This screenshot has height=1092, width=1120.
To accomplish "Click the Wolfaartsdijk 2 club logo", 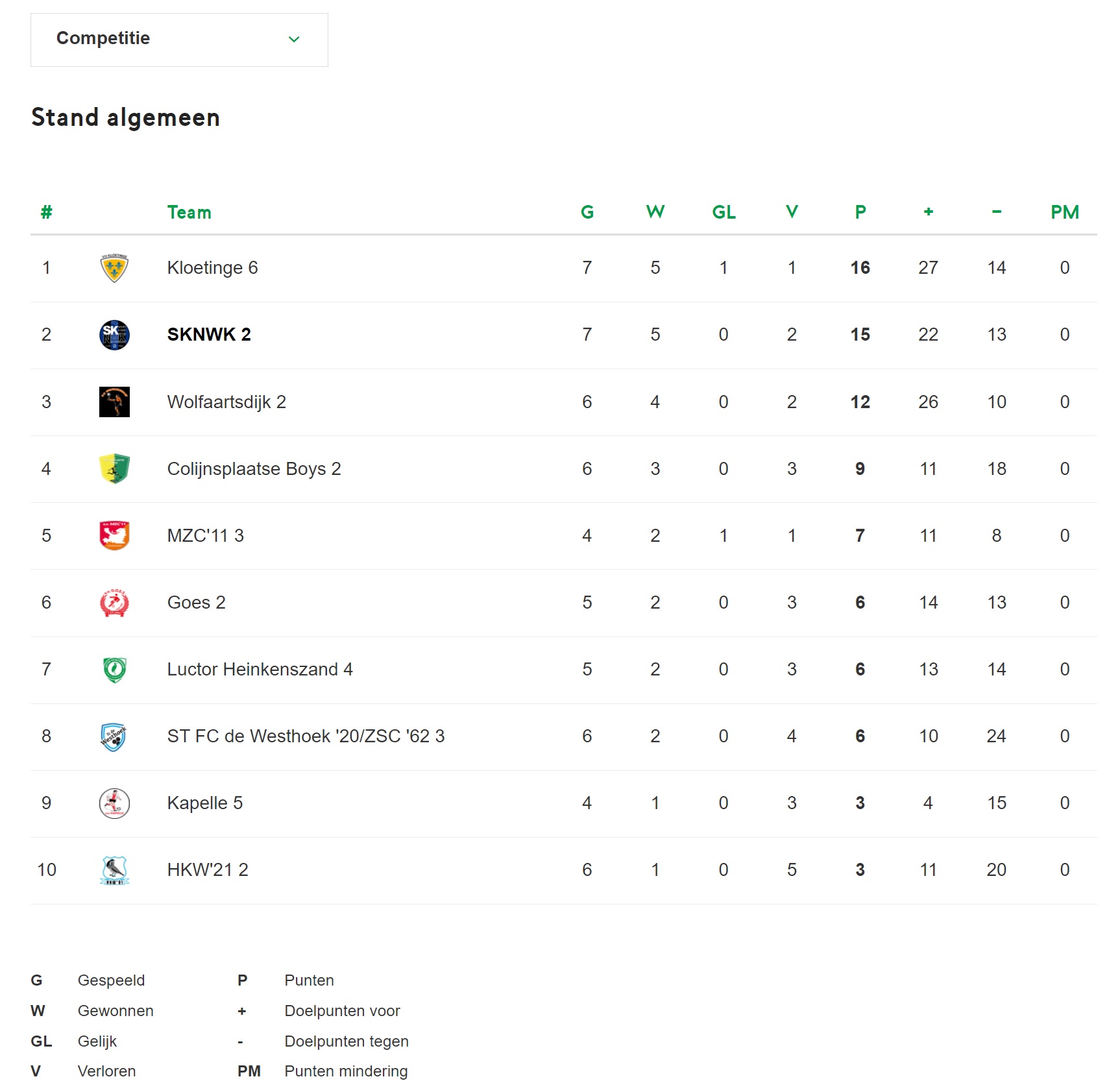I will tap(114, 402).
